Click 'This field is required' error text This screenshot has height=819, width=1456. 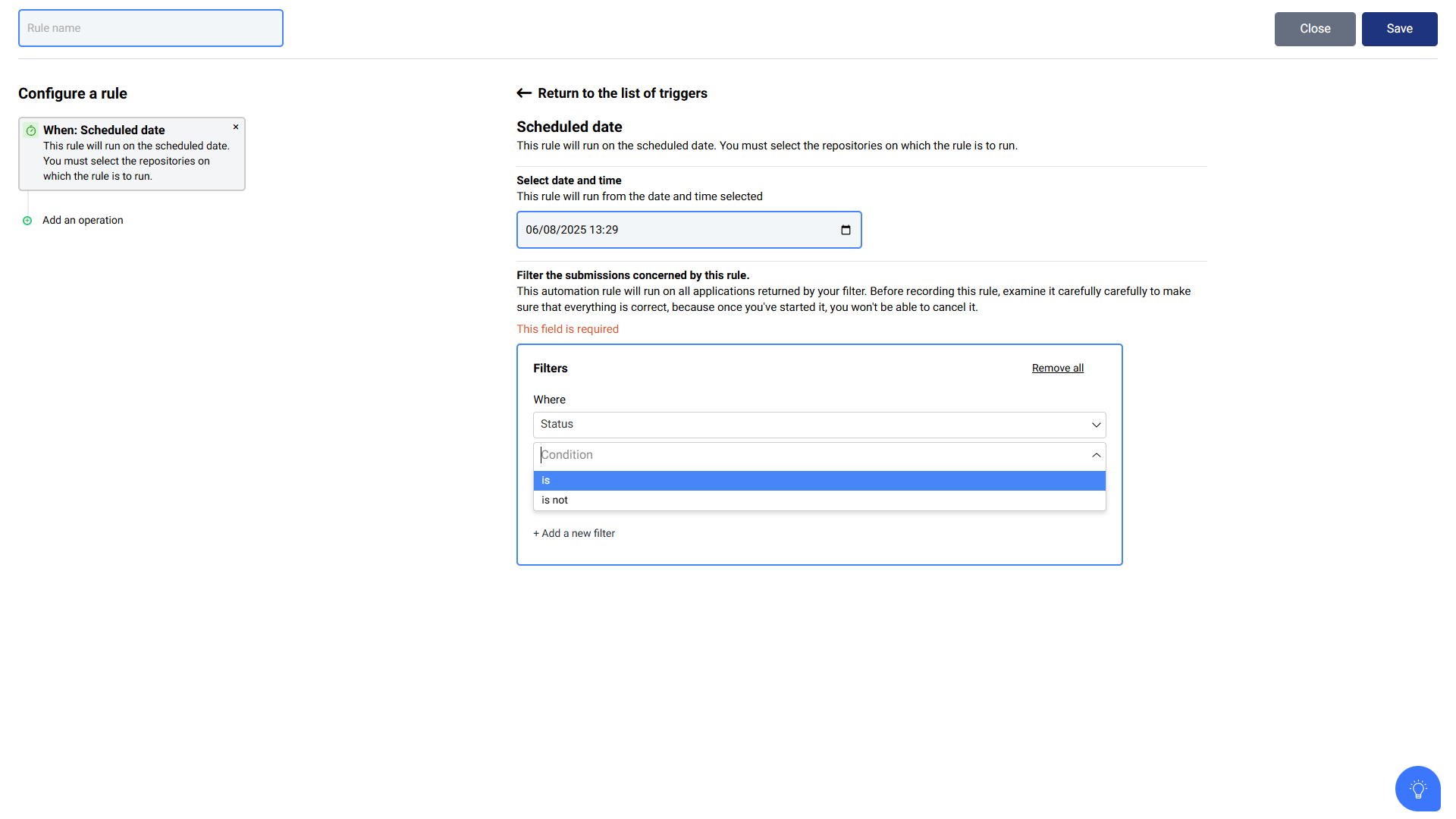pos(567,329)
